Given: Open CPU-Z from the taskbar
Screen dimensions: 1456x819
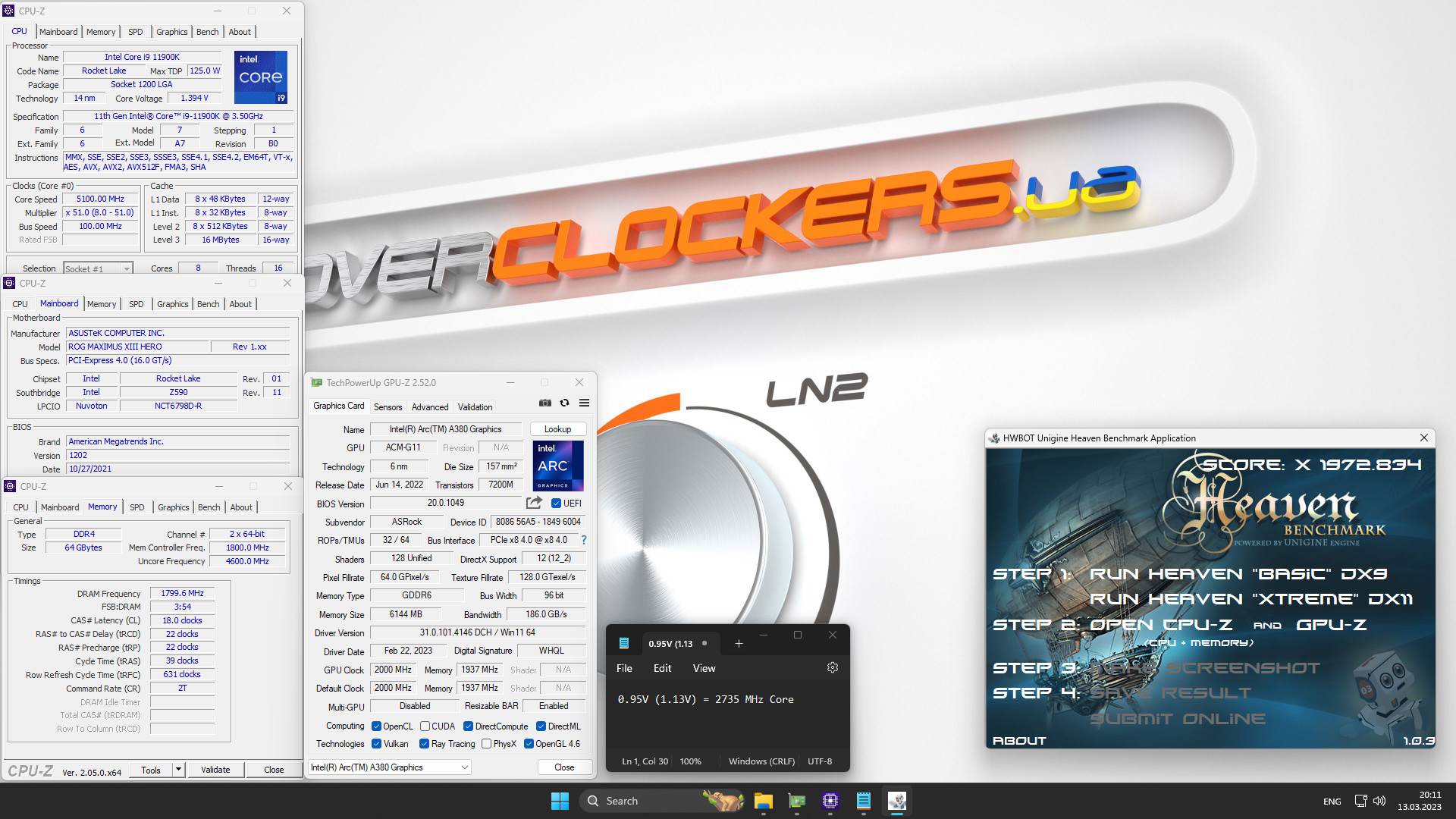Looking at the screenshot, I should click(x=830, y=801).
